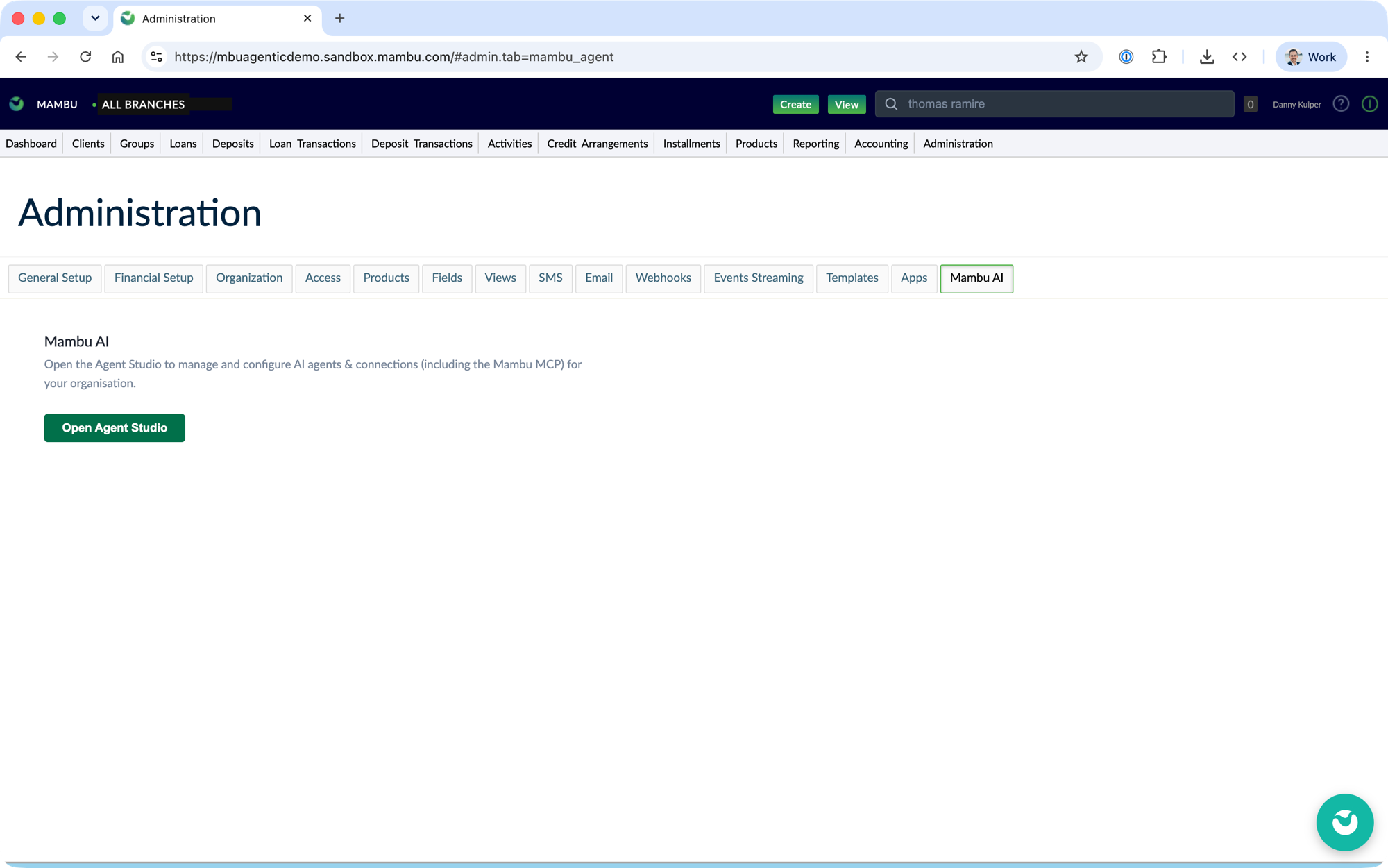Switch to the Access tab
The image size is (1388, 868).
coord(323,278)
